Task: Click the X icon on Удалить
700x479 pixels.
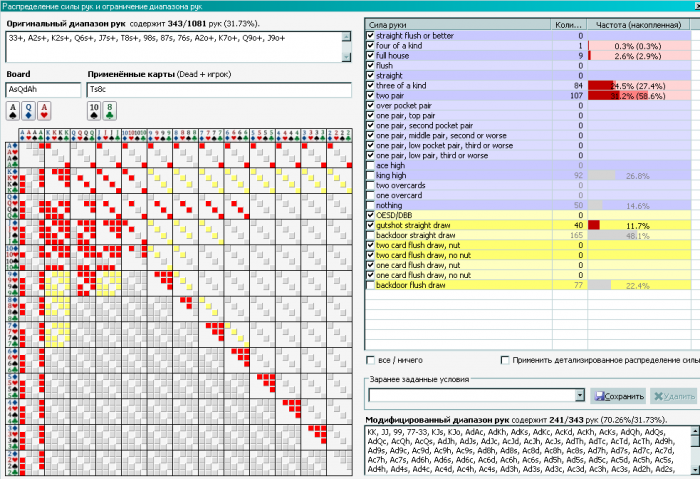Action: [x=658, y=396]
